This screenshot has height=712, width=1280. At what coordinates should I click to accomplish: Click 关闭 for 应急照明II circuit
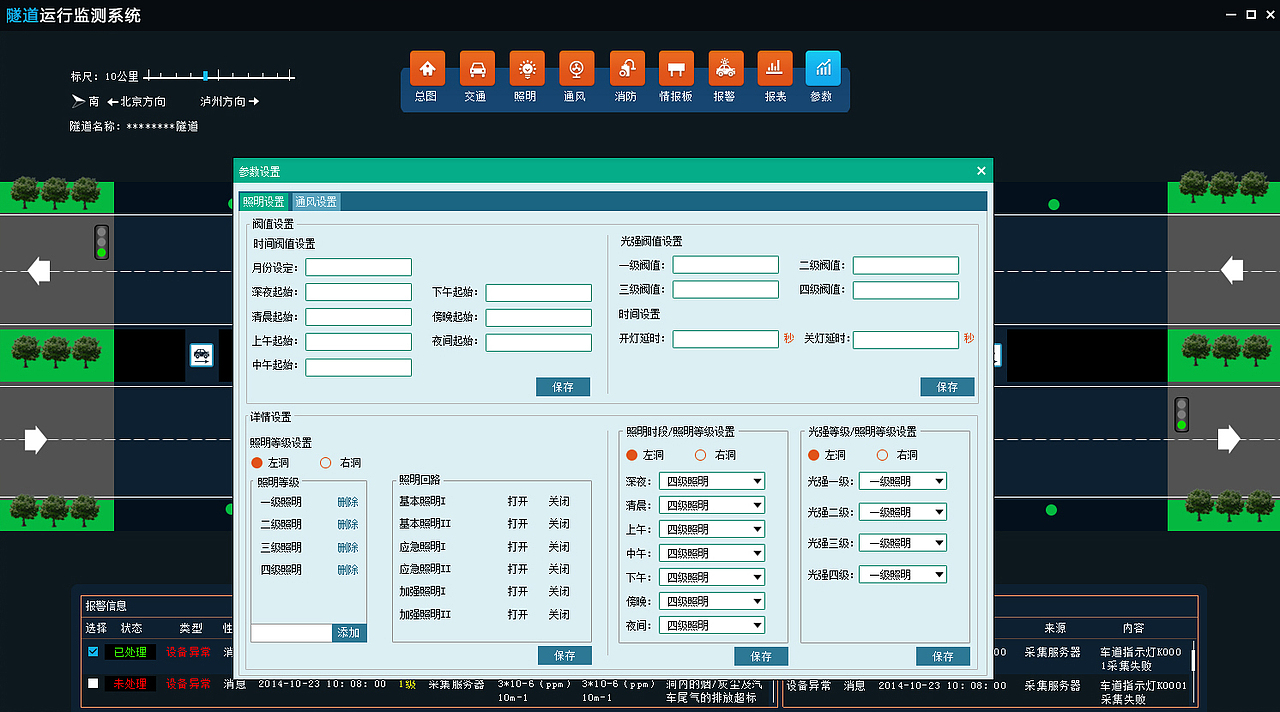coord(559,569)
